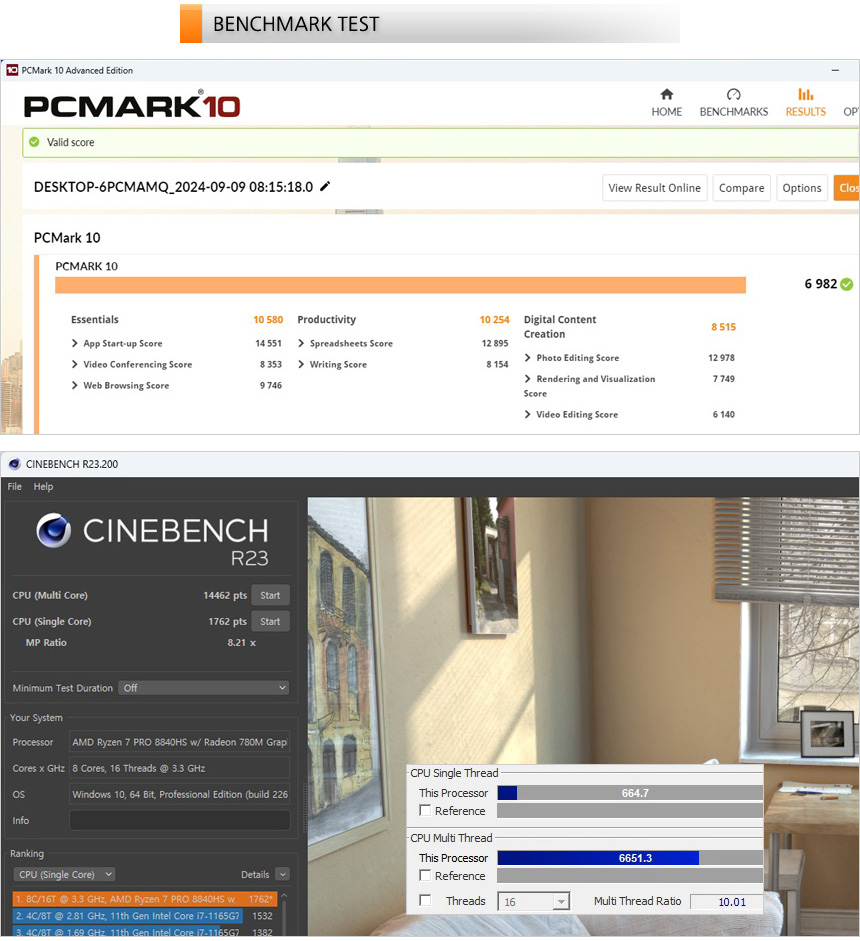Open the Benchmarks gauge icon
This screenshot has width=860, height=941.
coord(733,95)
